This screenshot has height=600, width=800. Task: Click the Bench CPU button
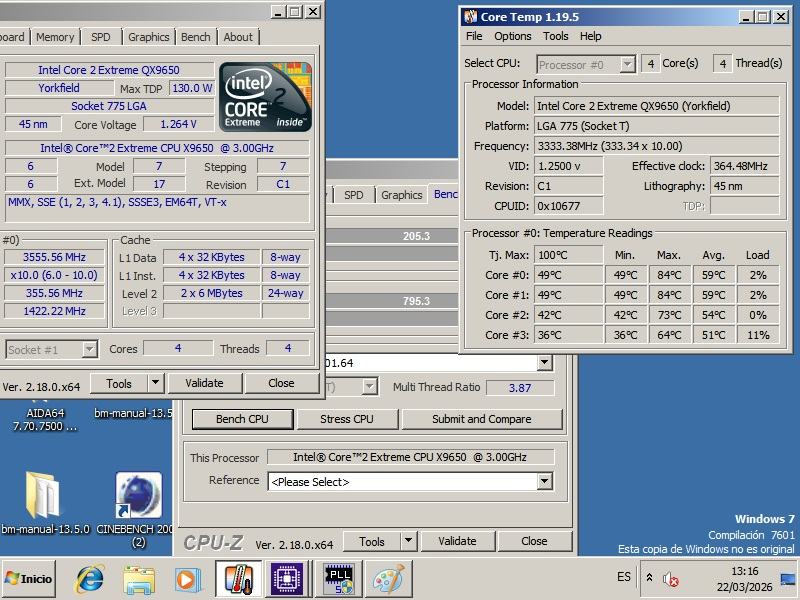pos(242,419)
